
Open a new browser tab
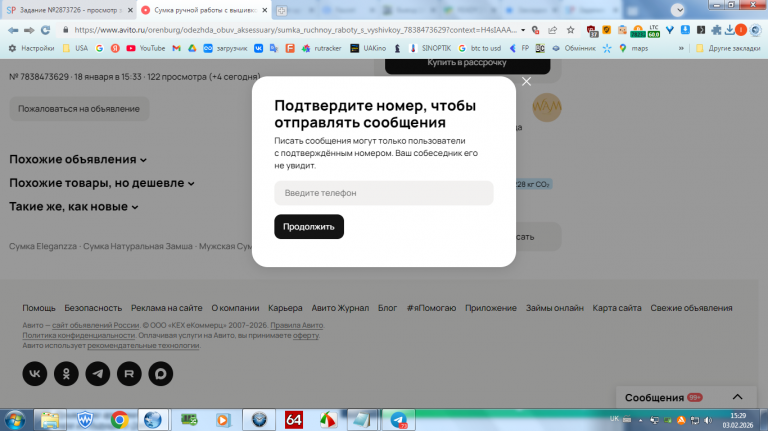[x=281, y=10]
